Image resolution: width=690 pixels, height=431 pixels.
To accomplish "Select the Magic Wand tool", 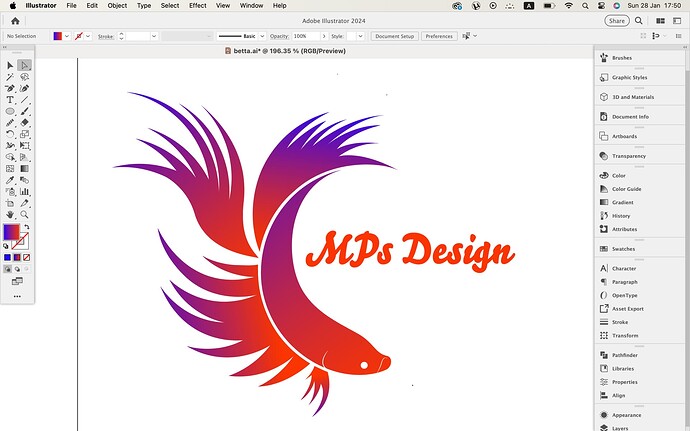I will pyautogui.click(x=10, y=77).
